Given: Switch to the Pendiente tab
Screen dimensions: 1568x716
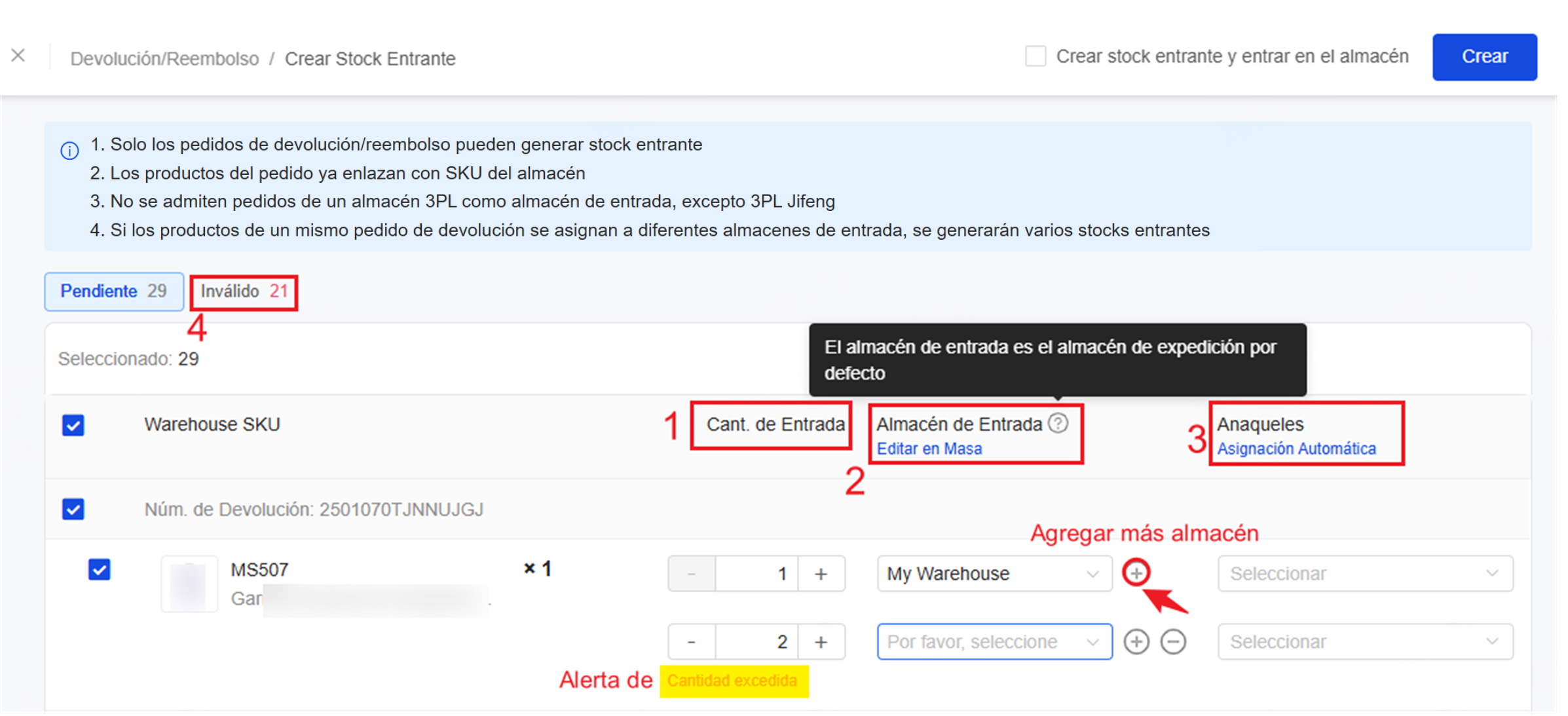Looking at the screenshot, I should pos(114,292).
